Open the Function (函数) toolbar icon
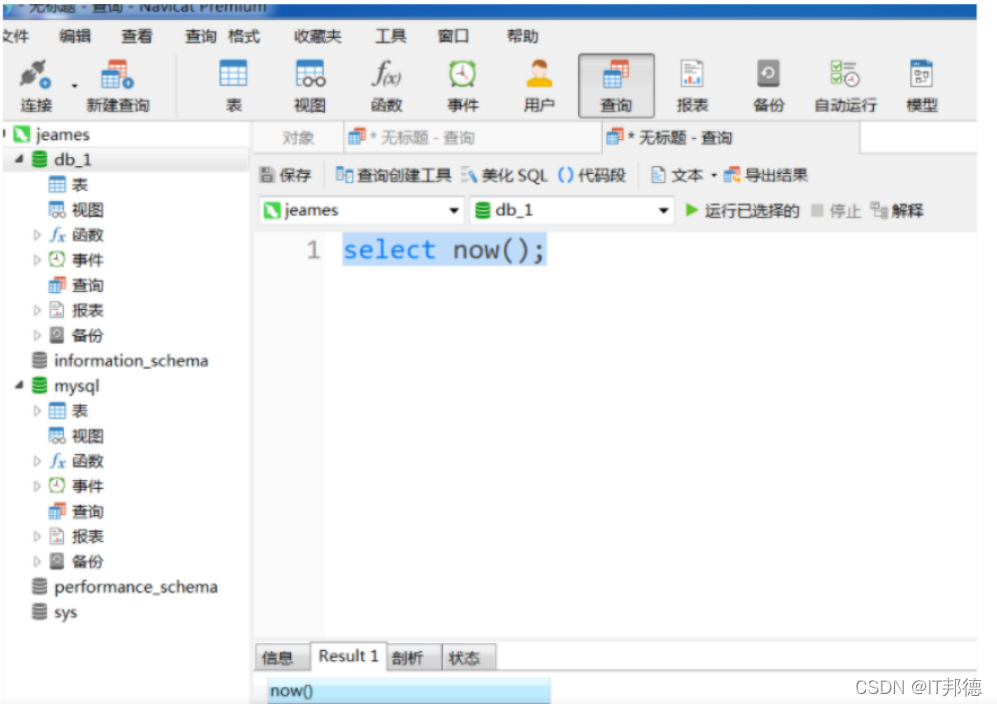Image resolution: width=997 pixels, height=706 pixels. tap(387, 86)
